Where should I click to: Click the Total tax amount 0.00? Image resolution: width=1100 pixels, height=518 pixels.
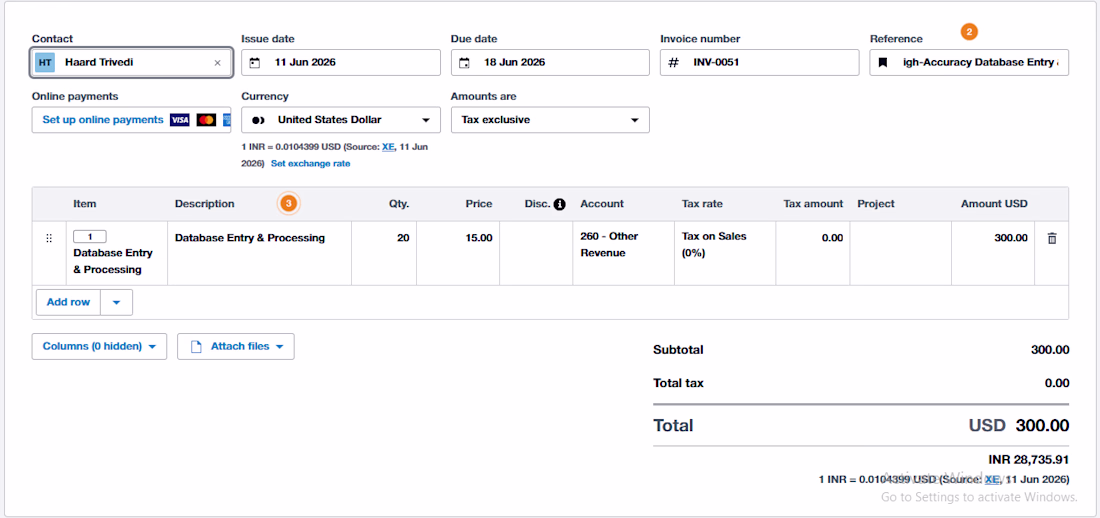pos(1057,383)
